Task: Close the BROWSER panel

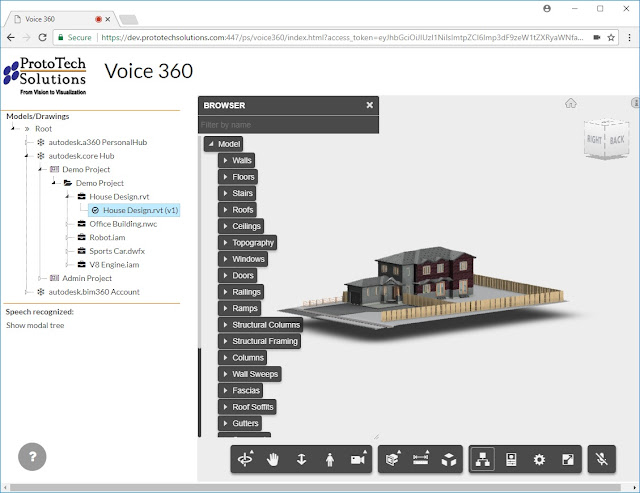Action: [x=370, y=105]
